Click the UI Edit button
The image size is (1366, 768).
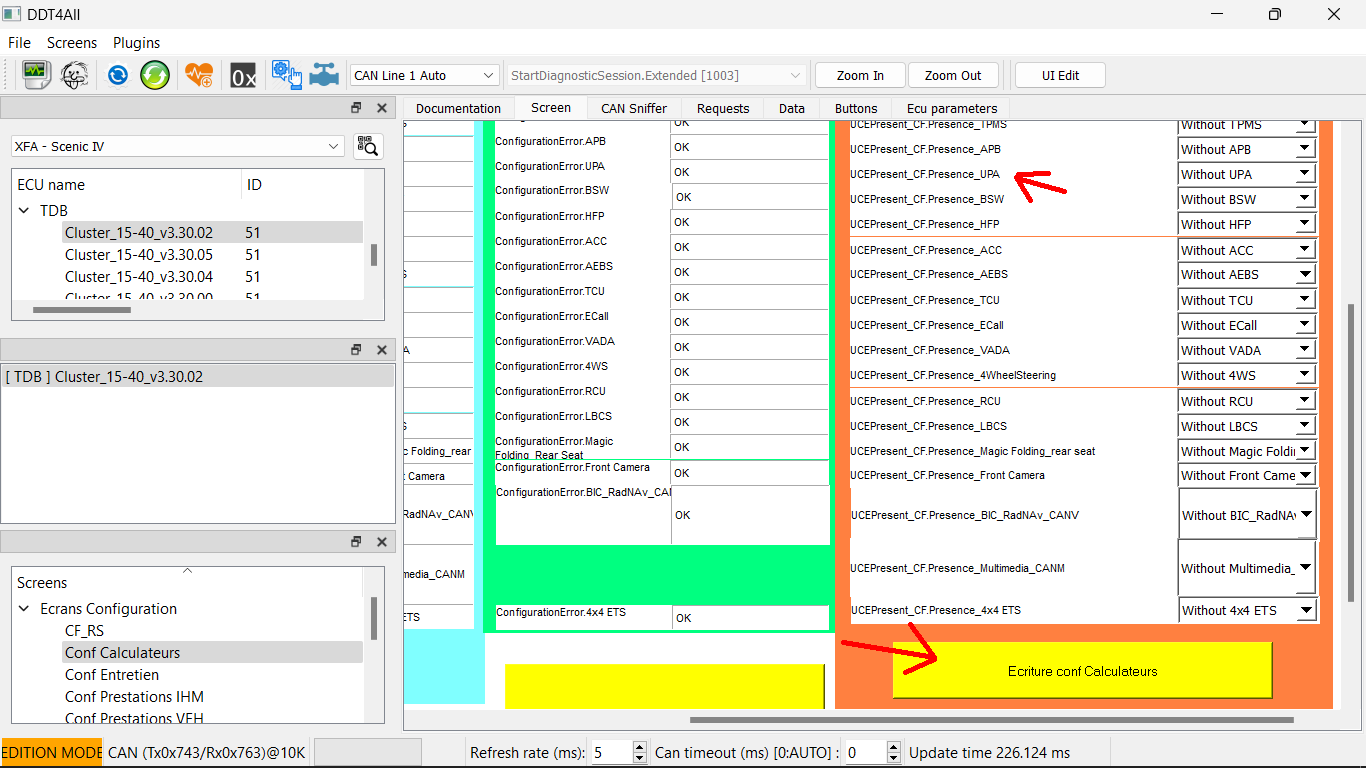(1059, 74)
